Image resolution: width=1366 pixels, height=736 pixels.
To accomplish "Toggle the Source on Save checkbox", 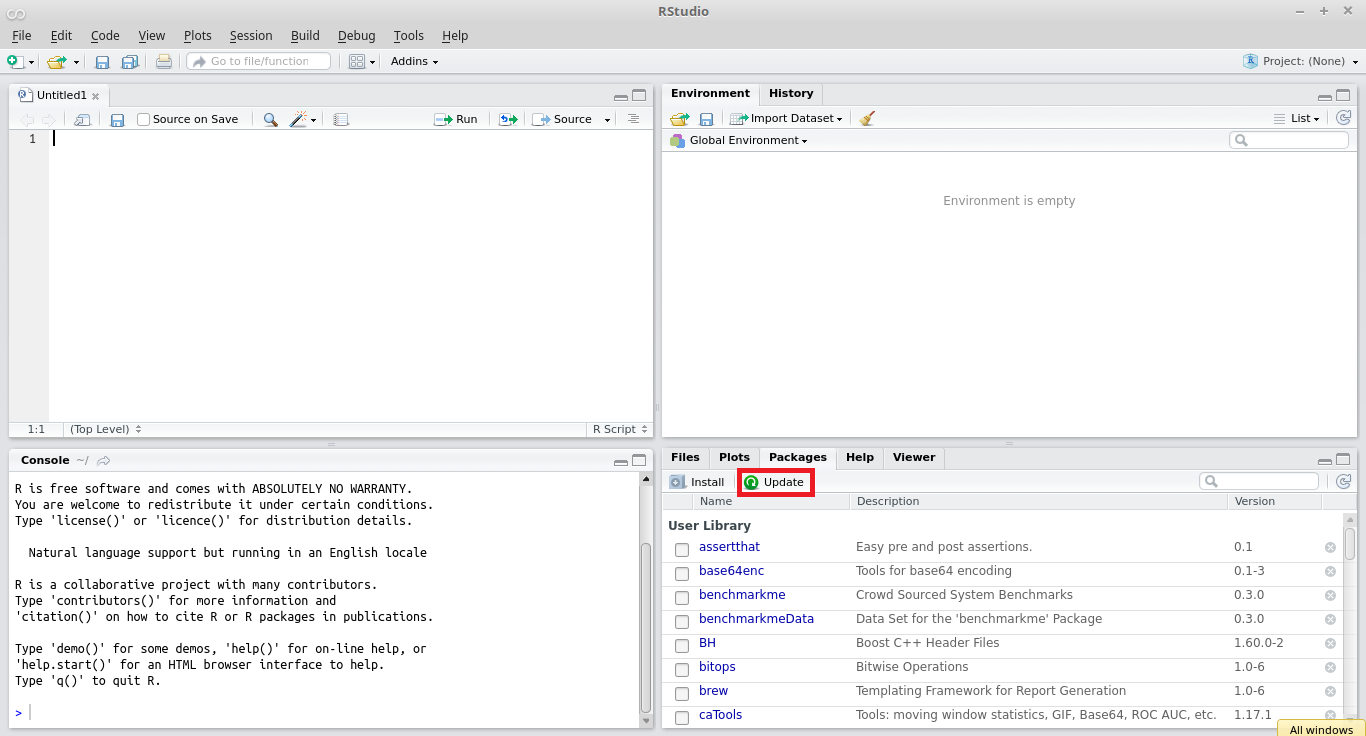I will (x=144, y=118).
